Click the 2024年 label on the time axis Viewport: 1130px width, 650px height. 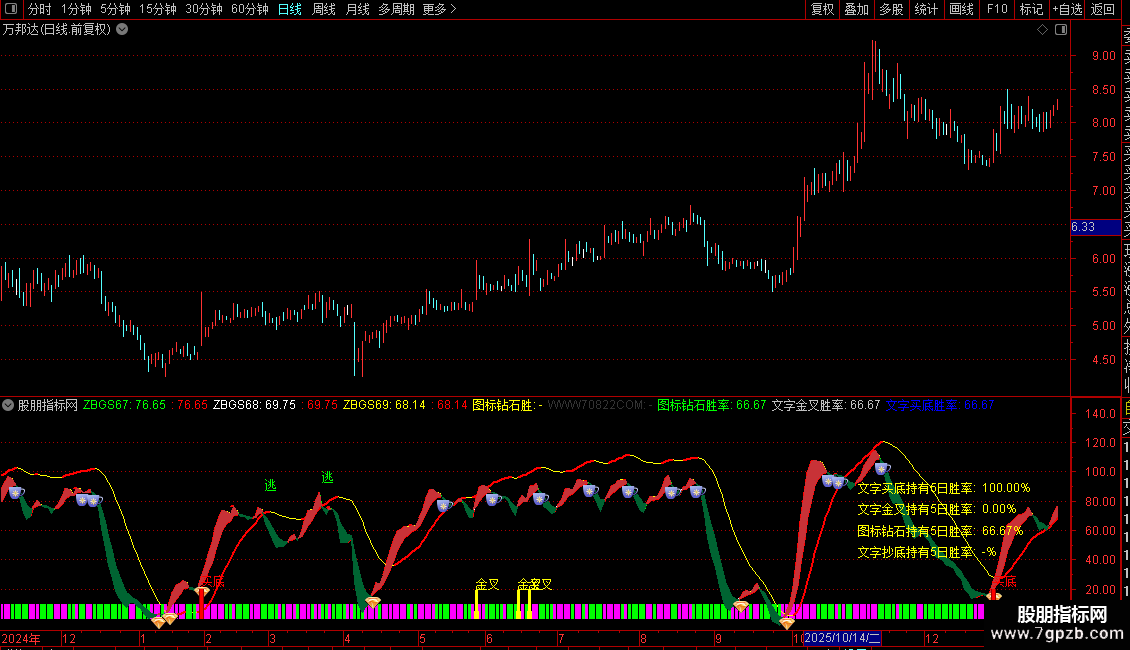tap(21, 638)
